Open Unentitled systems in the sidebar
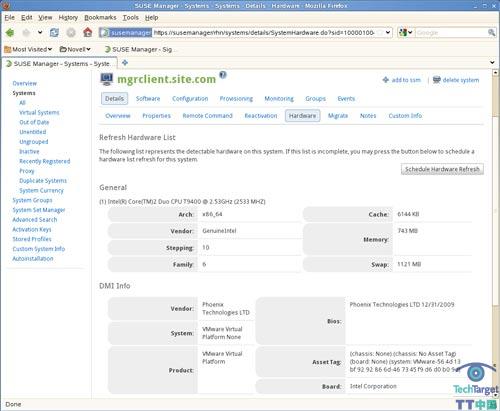 click(33, 132)
